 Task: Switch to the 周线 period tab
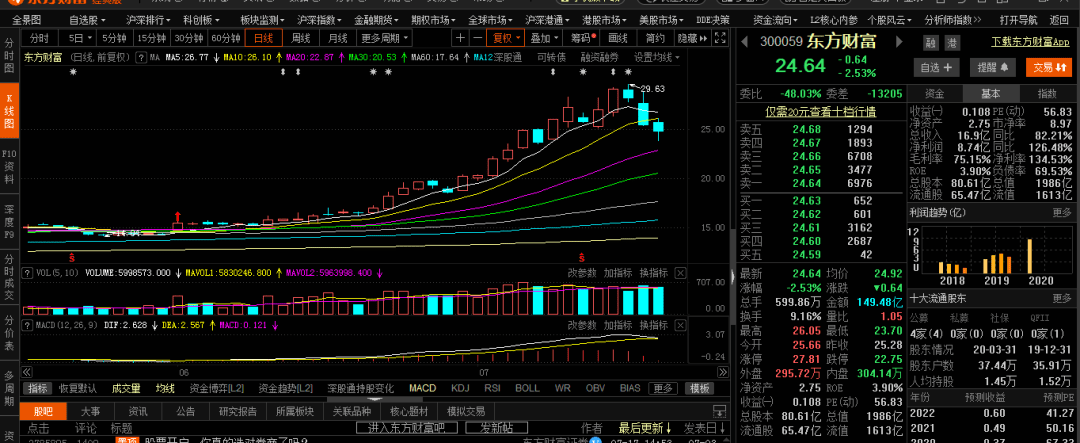[x=300, y=38]
